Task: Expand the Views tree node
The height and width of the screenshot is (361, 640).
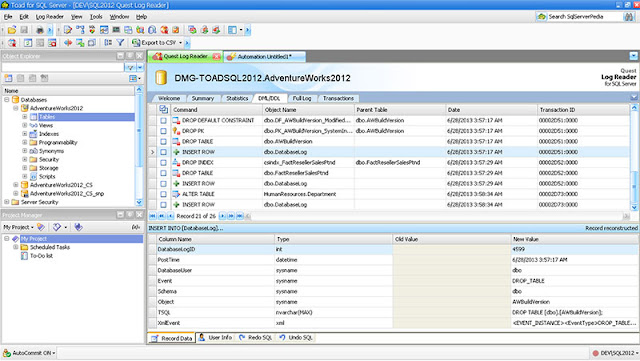Action: (x=25, y=125)
